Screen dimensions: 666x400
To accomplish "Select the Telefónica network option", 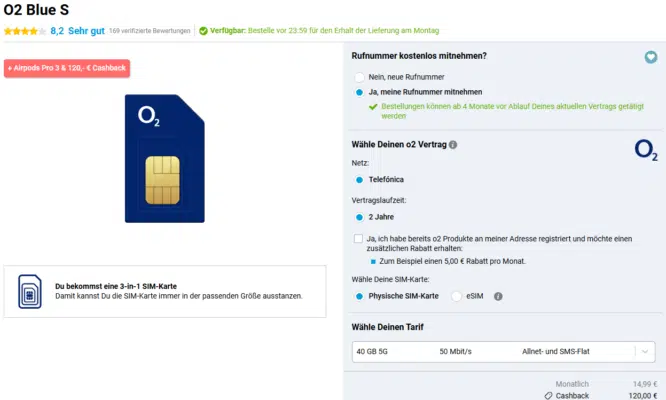I will point(359,179).
